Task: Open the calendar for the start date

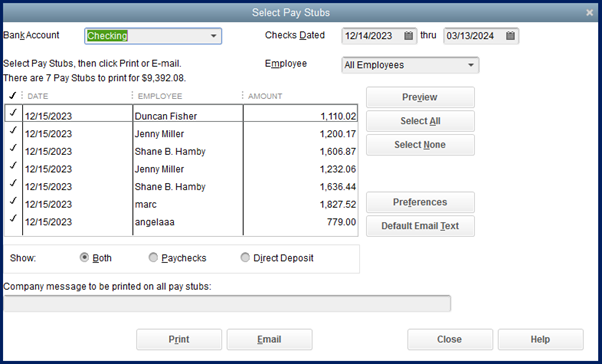Action: click(408, 36)
